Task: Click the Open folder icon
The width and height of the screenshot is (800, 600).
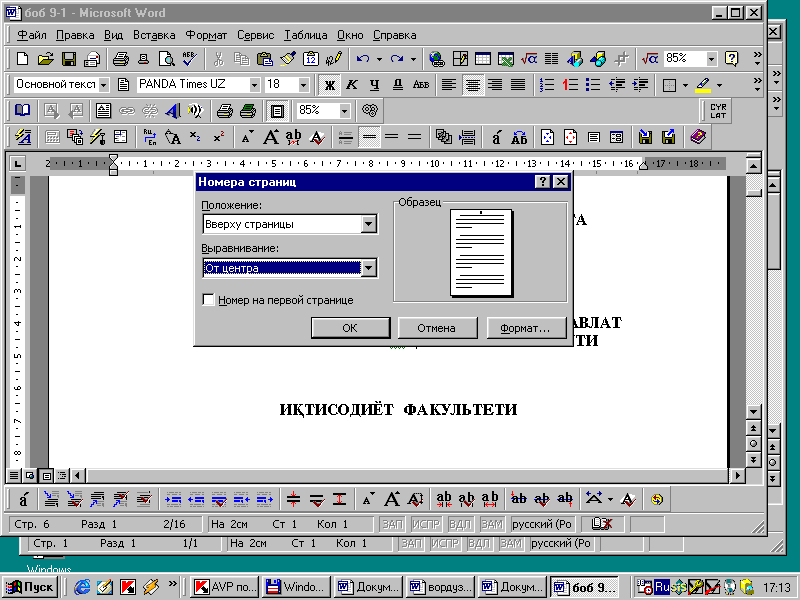Action: point(45,59)
